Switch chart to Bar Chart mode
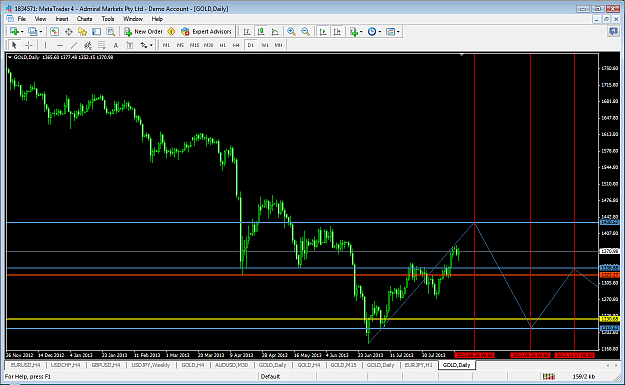Image resolution: width=625 pixels, height=385 pixels. pyautogui.click(x=247, y=31)
